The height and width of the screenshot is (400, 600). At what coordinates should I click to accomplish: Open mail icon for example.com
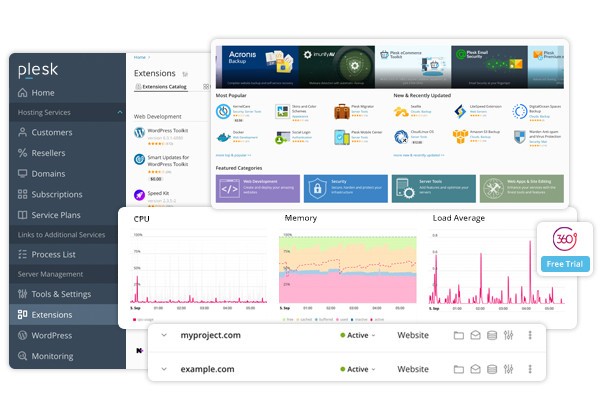tap(475, 369)
